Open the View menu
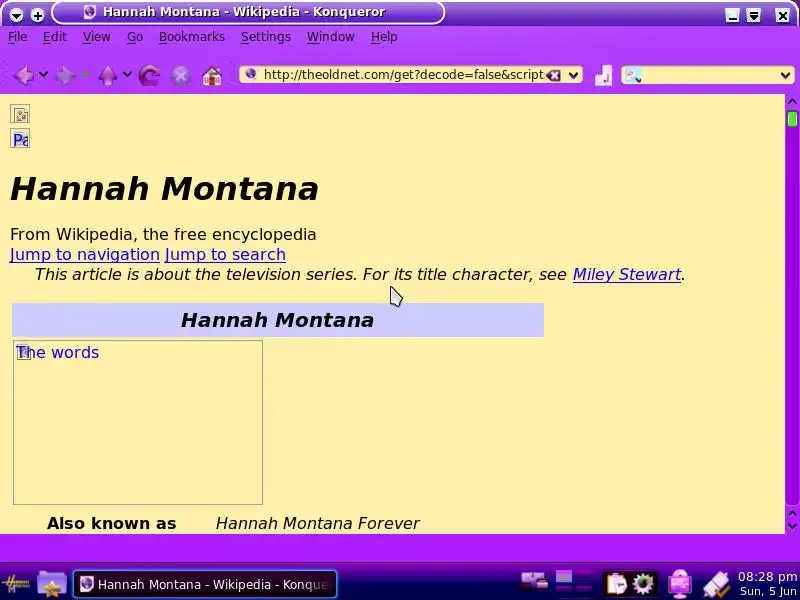The width and height of the screenshot is (800, 600). click(x=96, y=37)
